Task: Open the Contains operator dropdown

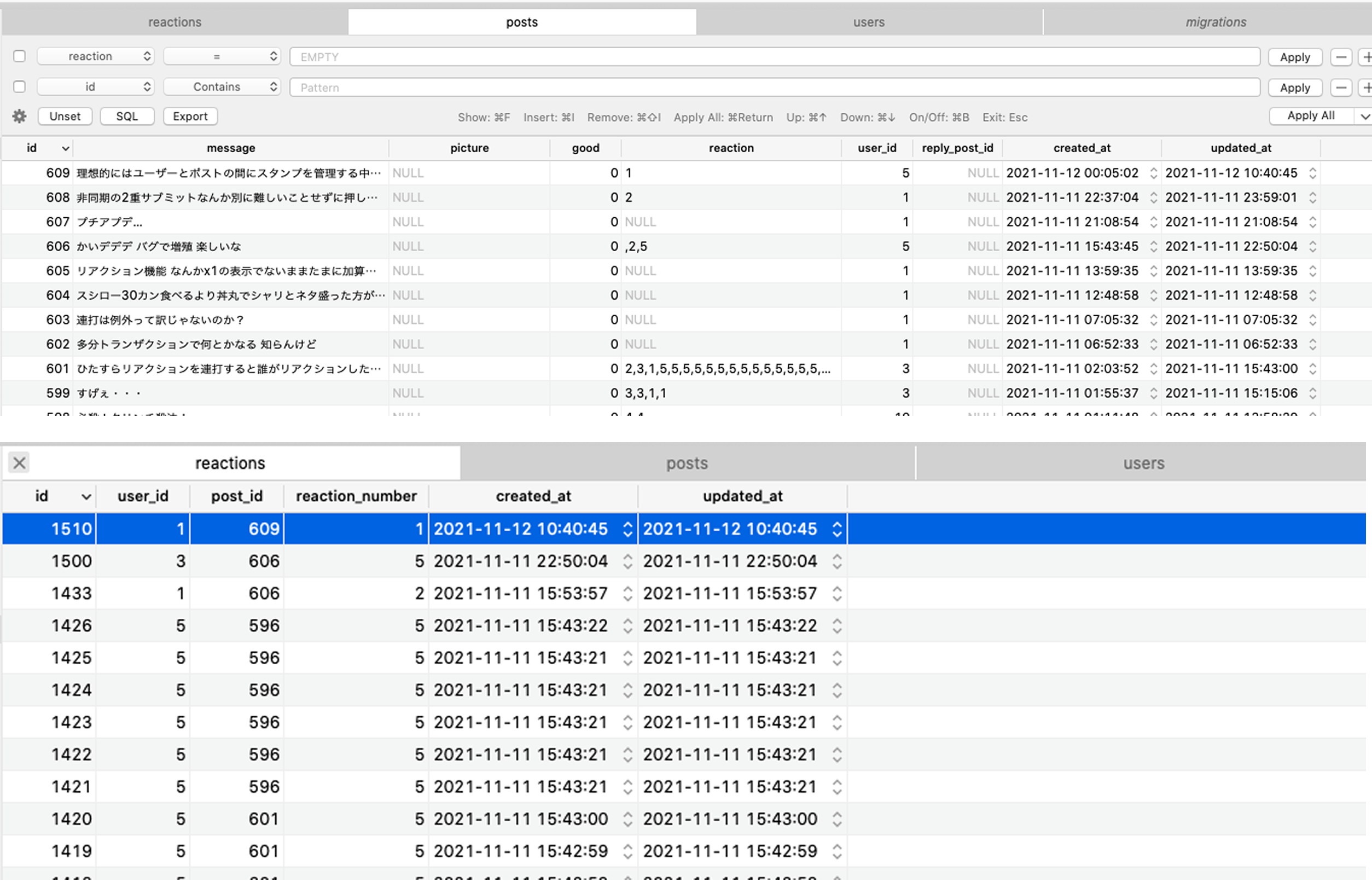Action: click(x=222, y=86)
